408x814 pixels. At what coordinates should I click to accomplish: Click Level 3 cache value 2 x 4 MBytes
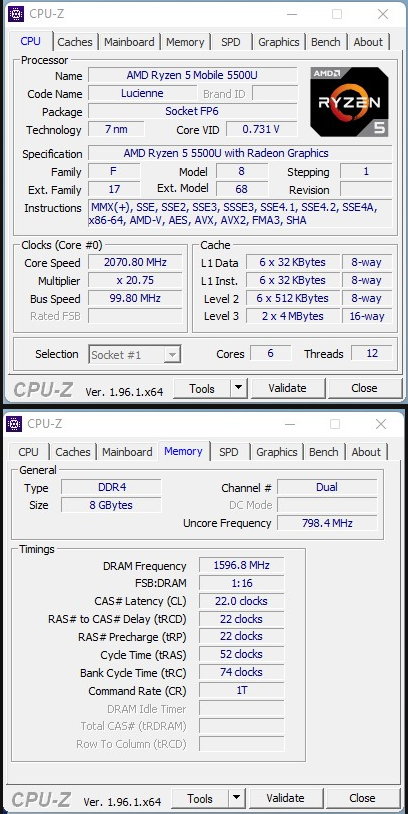tap(293, 316)
